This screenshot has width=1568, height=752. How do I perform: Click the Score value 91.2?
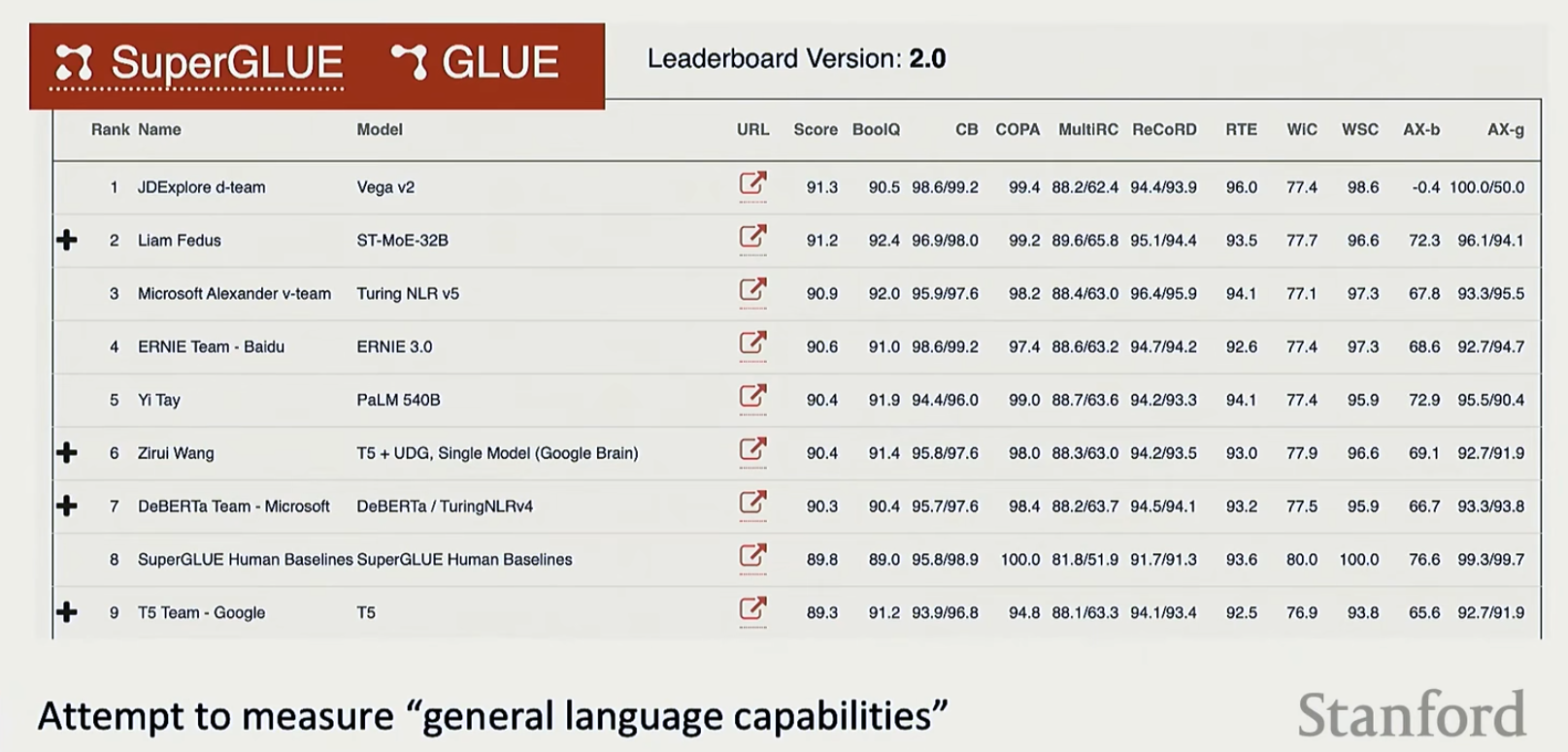[822, 241]
